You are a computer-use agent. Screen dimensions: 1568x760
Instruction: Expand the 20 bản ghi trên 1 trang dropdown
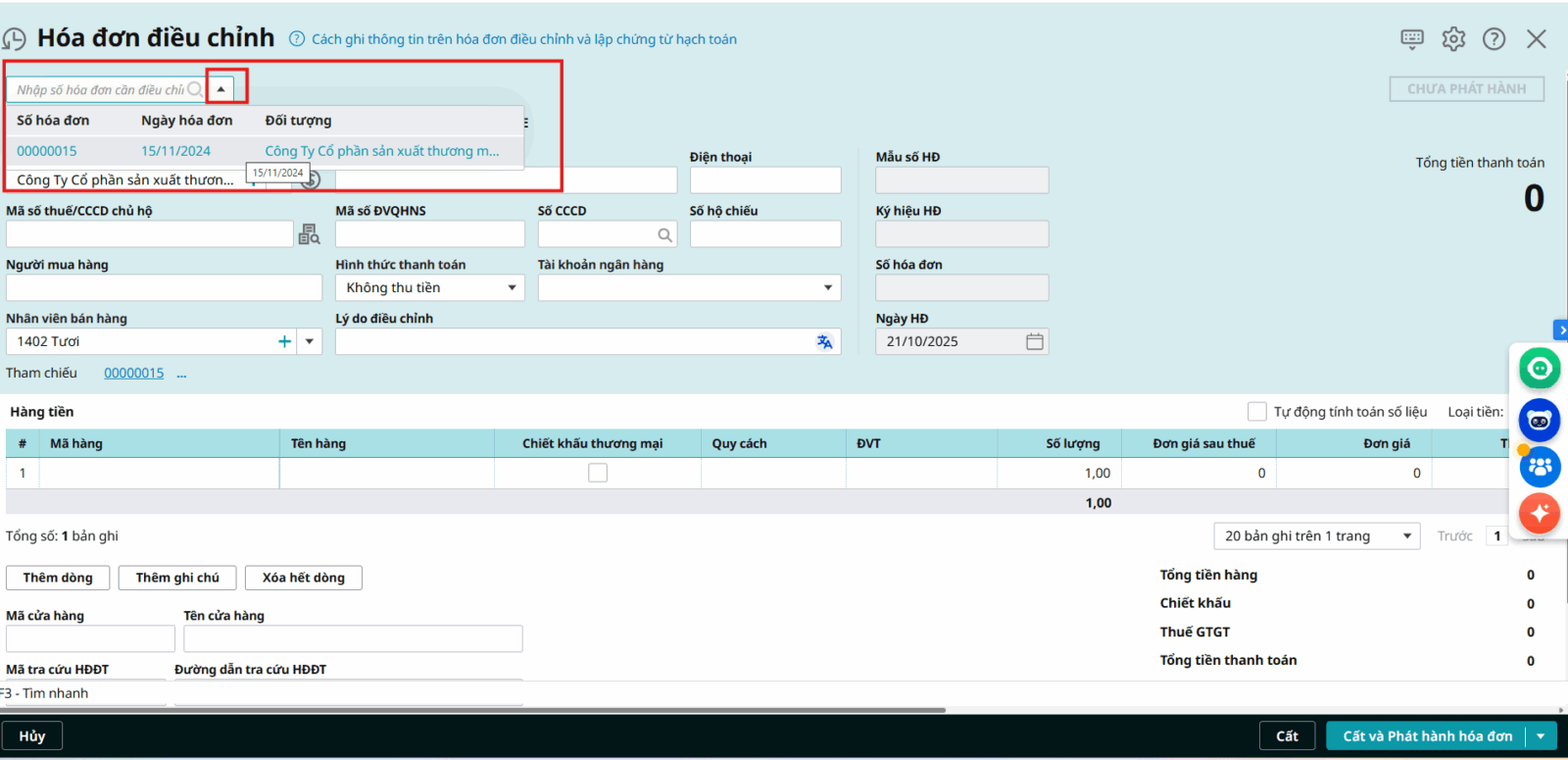(x=1406, y=536)
